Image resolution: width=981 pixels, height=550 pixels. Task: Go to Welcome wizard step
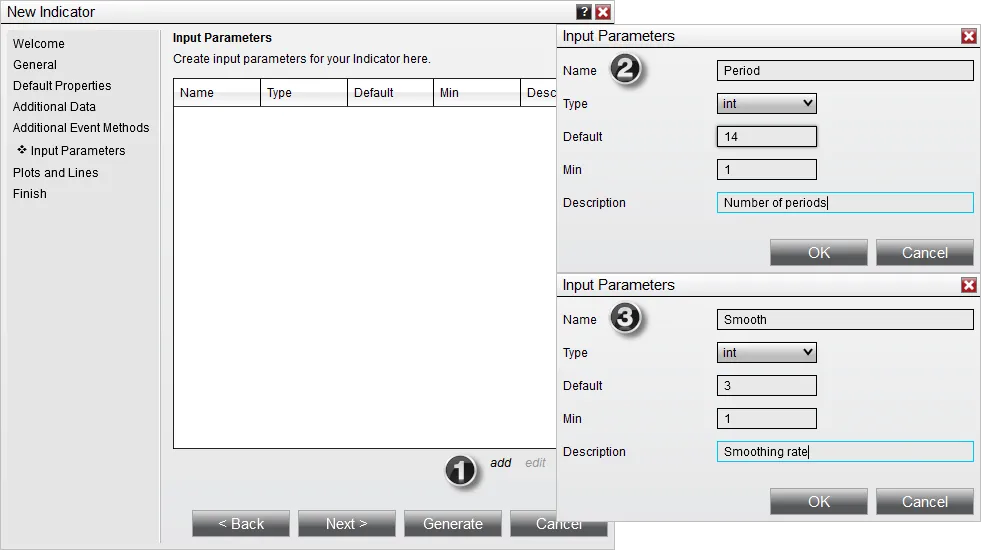(39, 44)
